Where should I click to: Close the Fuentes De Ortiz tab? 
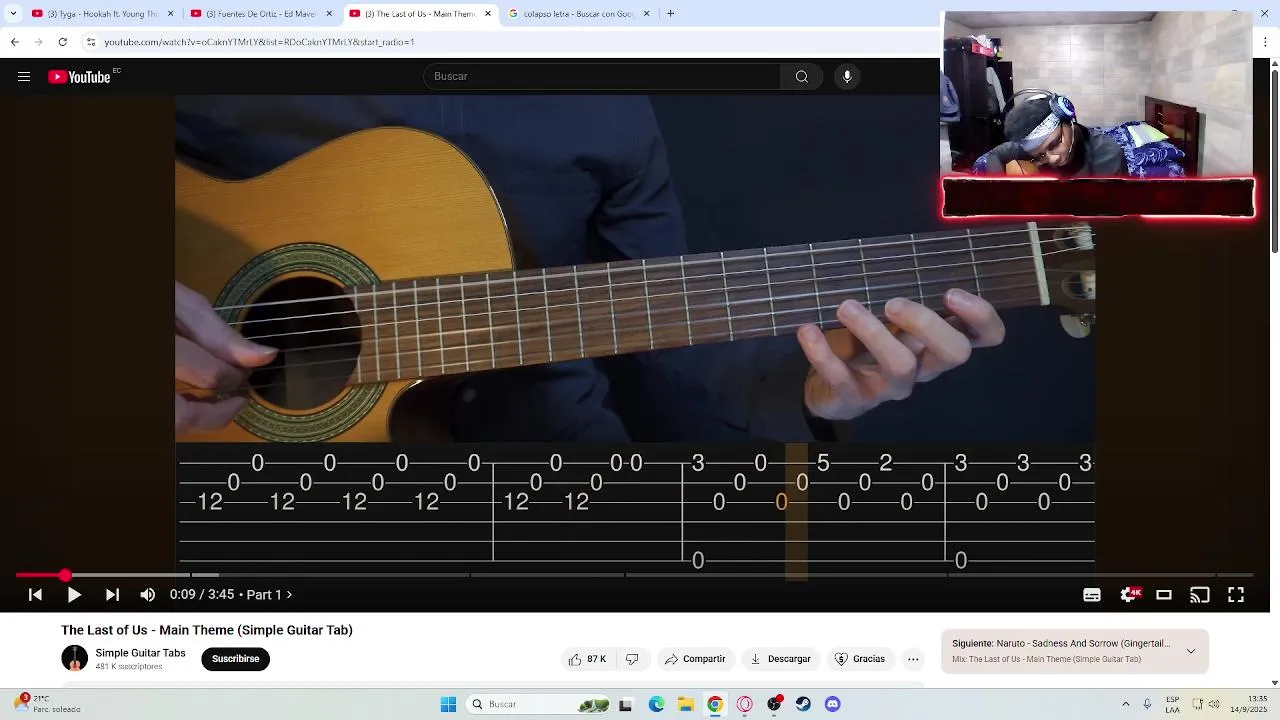coord(329,14)
